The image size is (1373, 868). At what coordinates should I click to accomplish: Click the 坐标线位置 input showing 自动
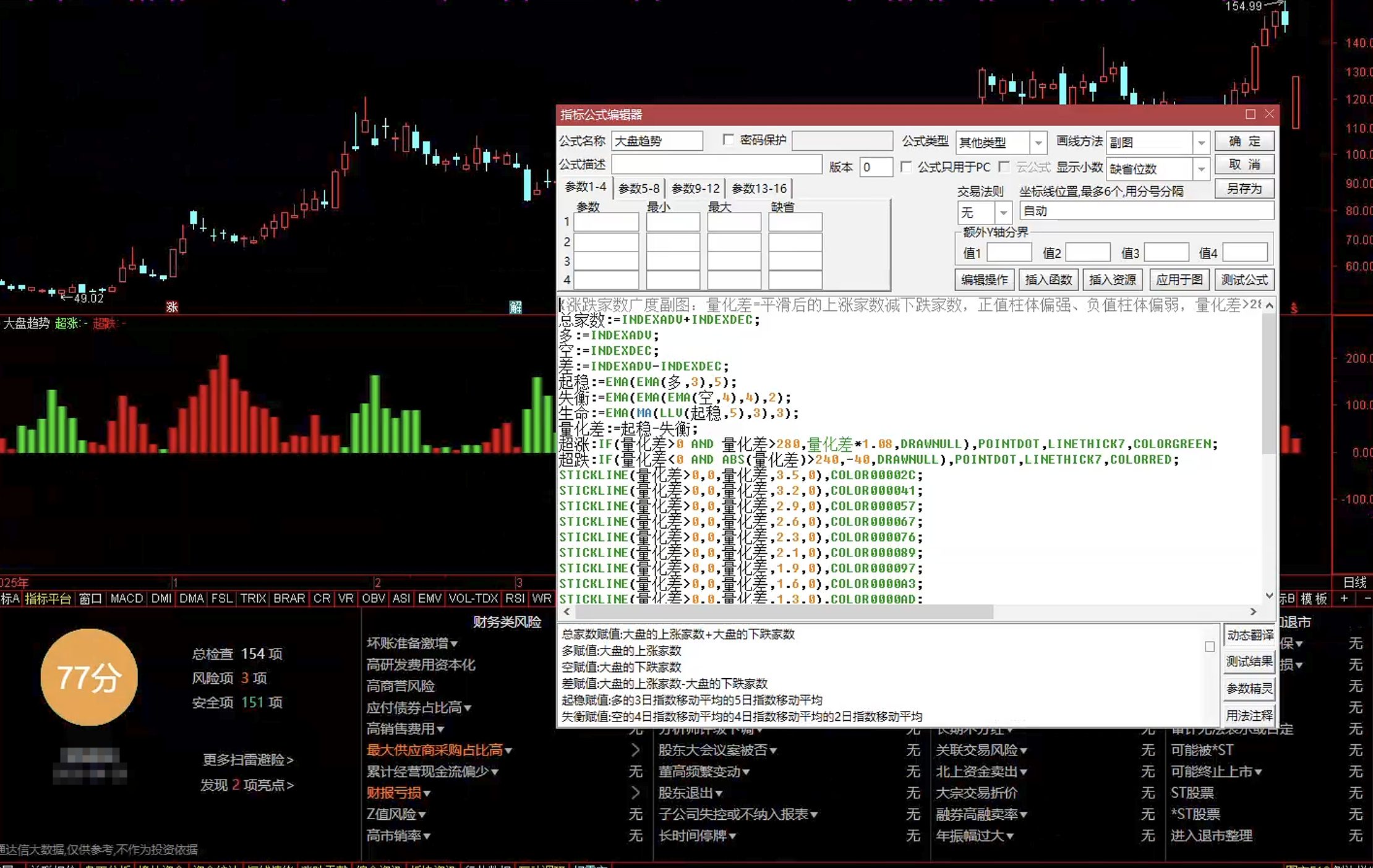pyautogui.click(x=1147, y=211)
